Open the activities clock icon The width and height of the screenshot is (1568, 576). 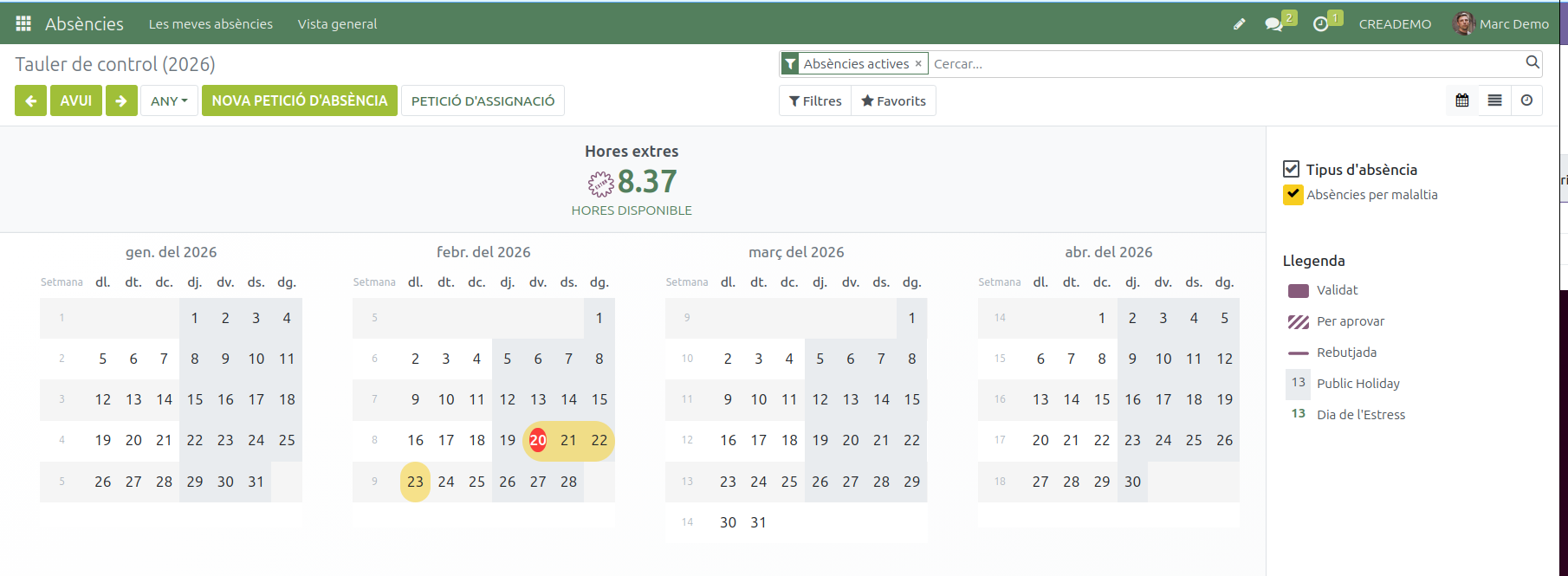click(x=1320, y=24)
